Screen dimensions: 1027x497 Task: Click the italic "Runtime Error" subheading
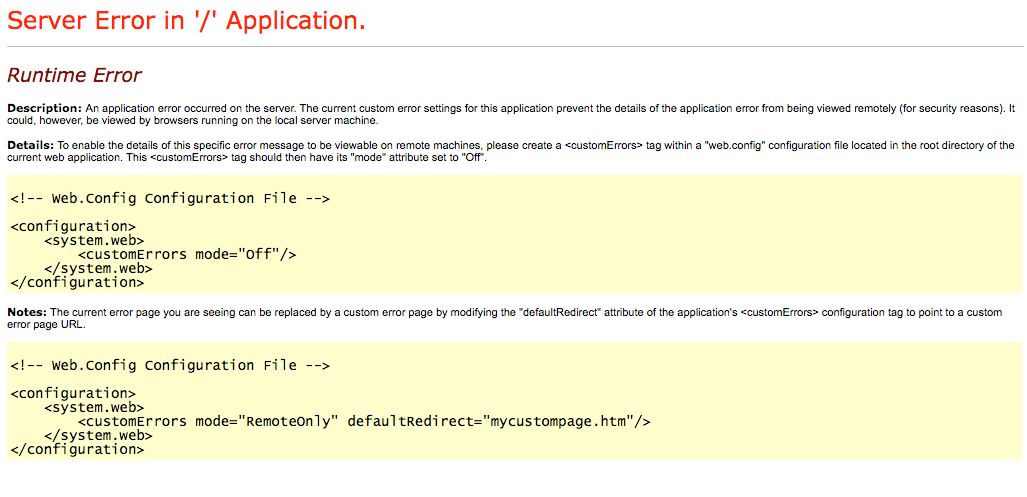click(x=74, y=75)
